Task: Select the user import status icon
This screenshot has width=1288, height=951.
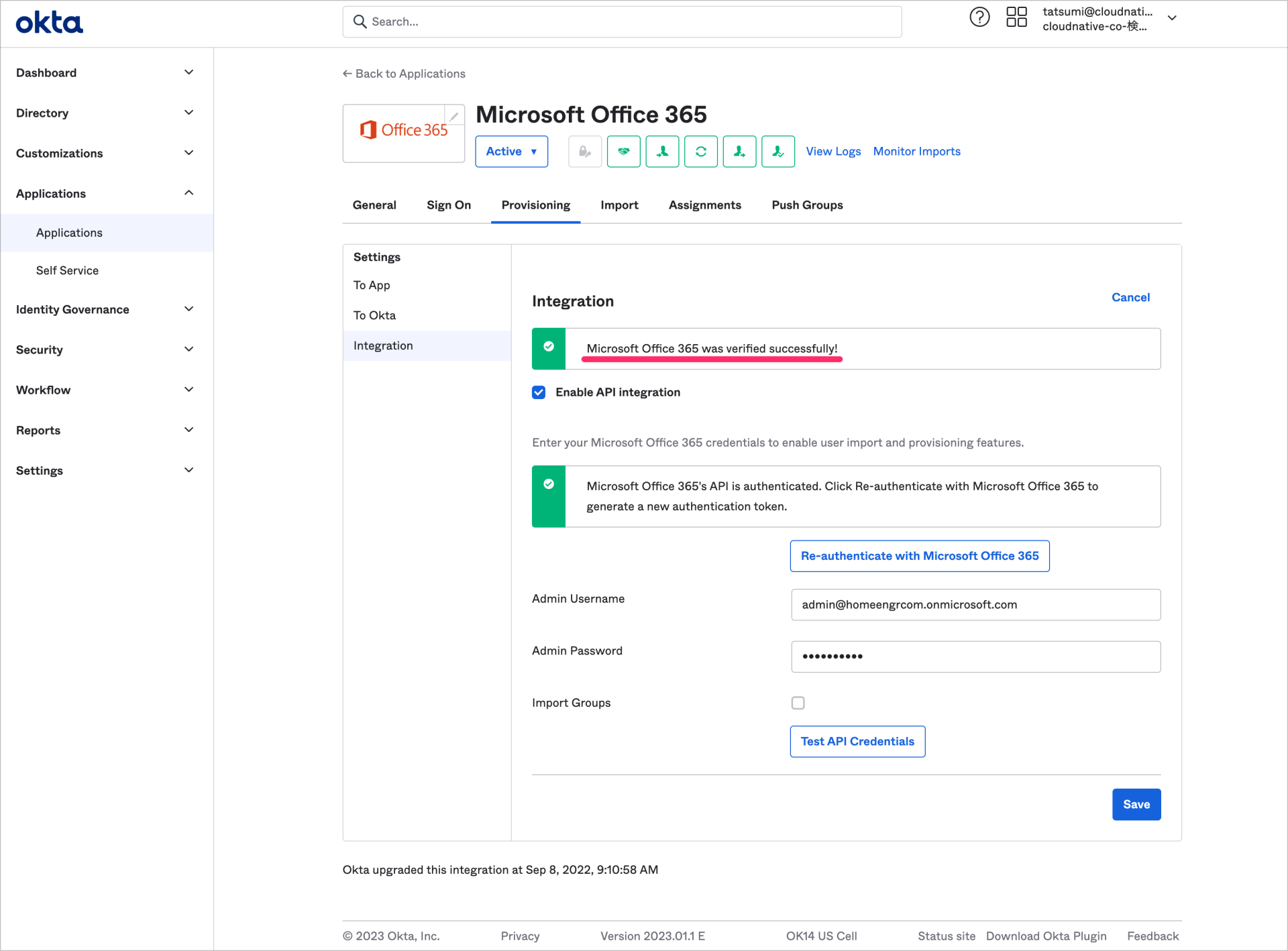Action: 662,152
